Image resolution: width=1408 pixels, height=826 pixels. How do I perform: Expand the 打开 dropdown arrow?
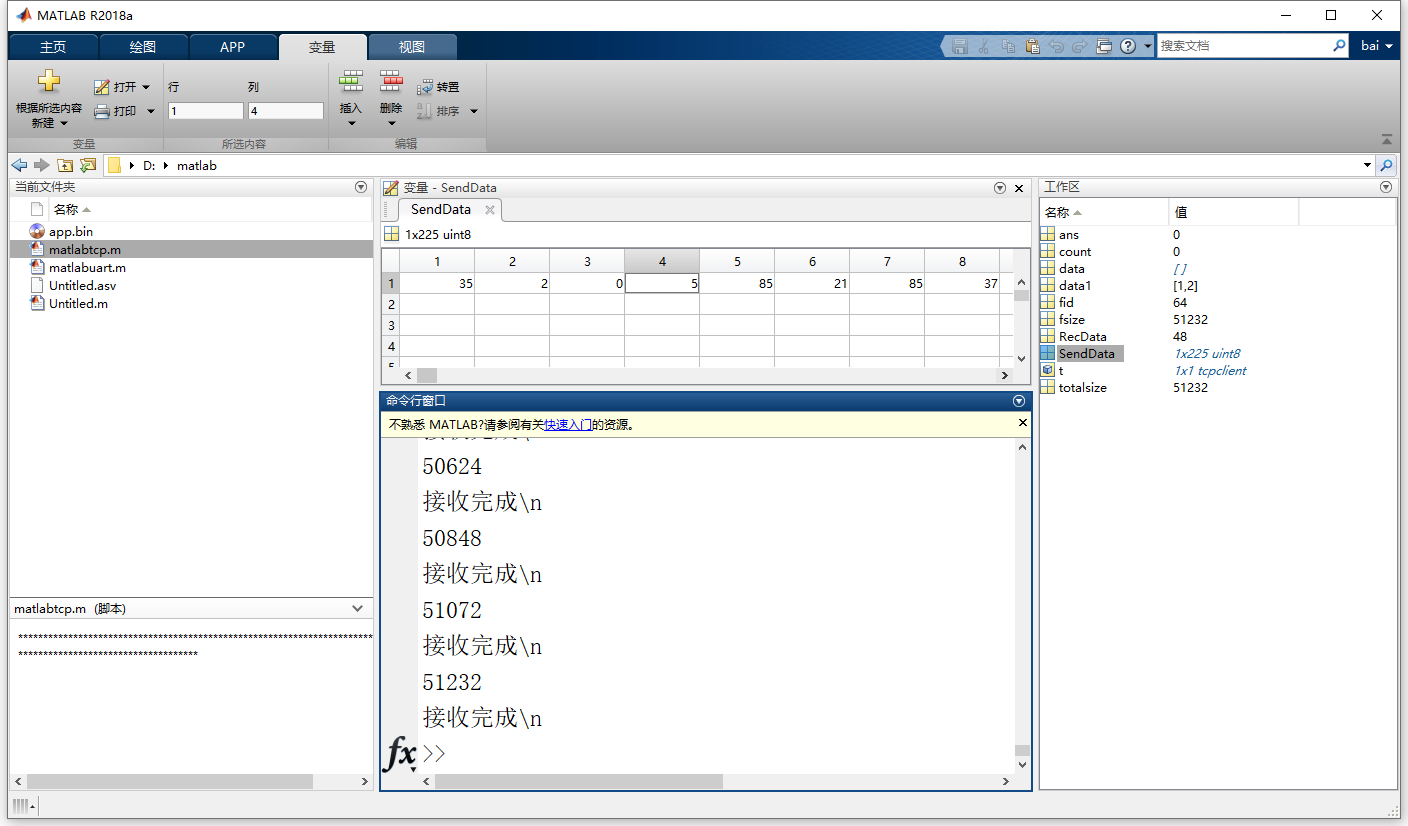click(146, 88)
